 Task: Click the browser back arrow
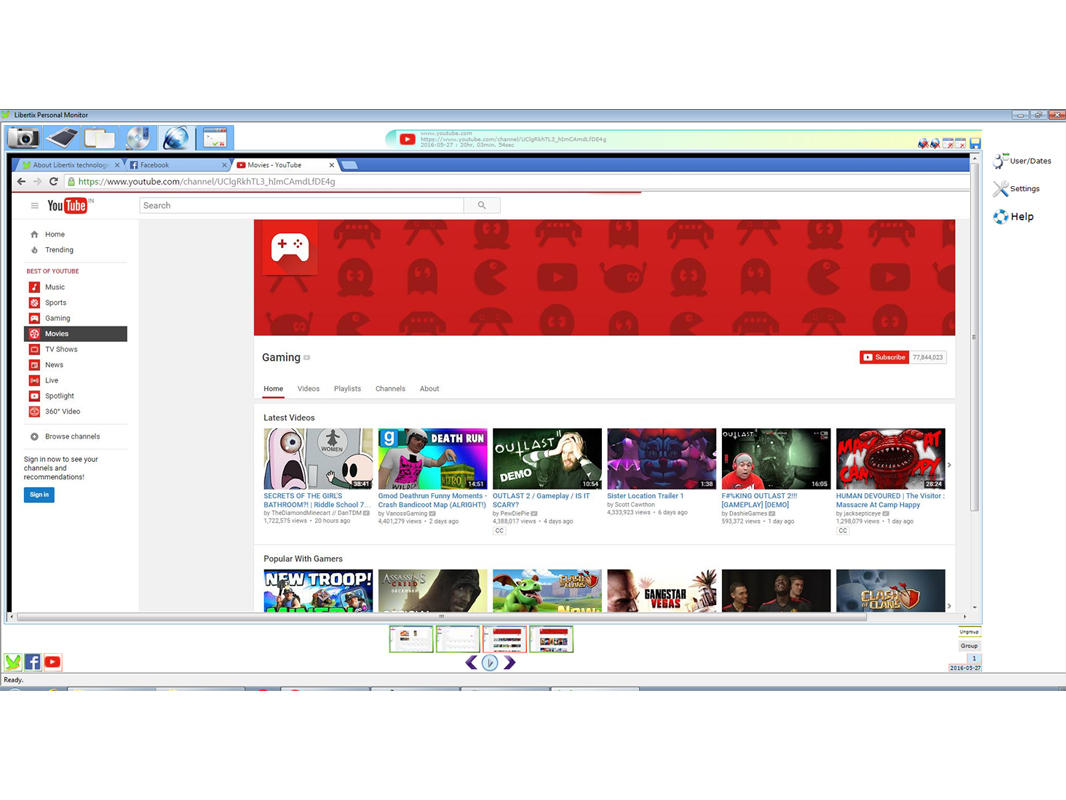pyautogui.click(x=21, y=181)
